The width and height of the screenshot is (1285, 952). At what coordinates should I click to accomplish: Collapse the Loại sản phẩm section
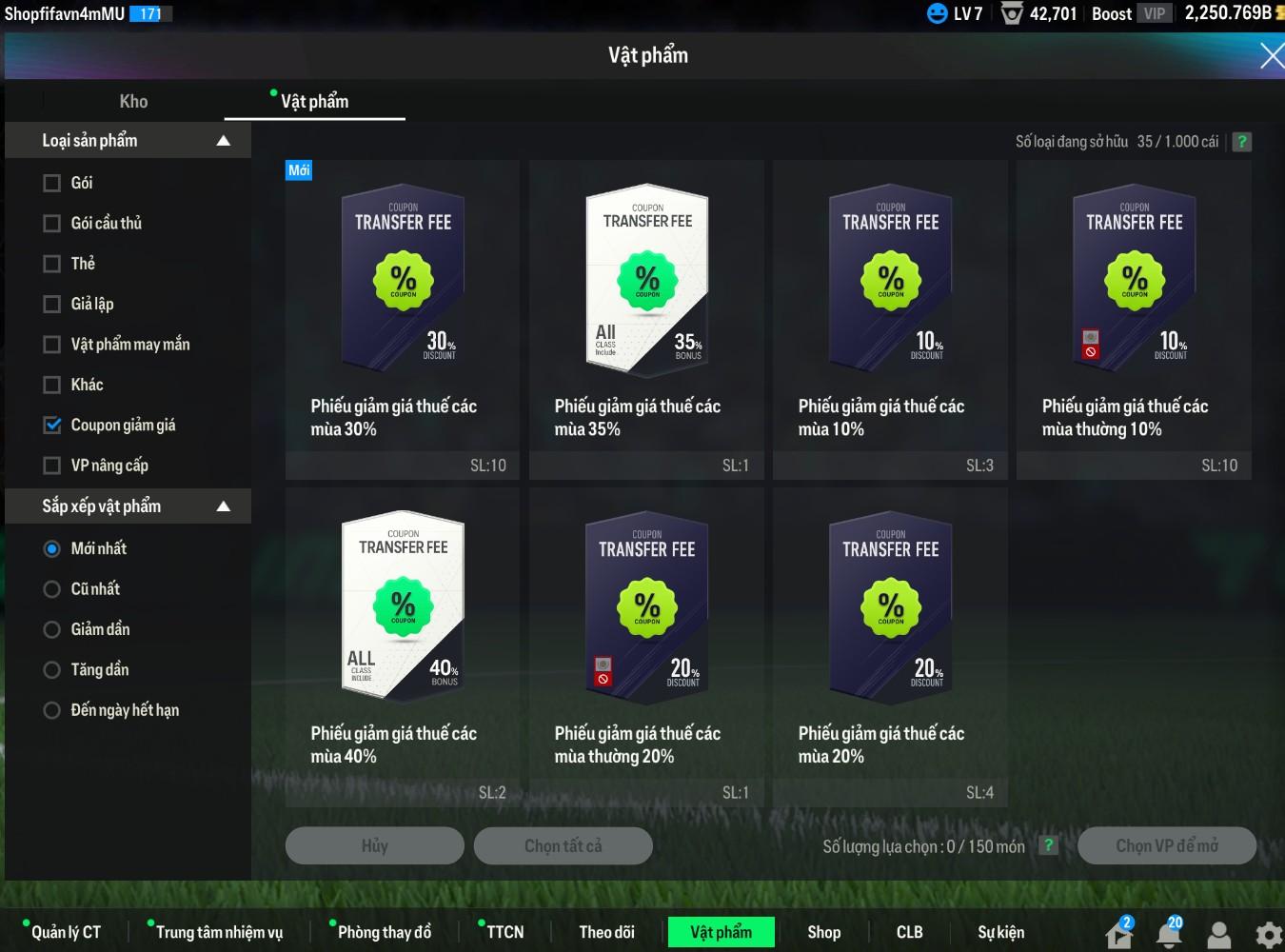[x=224, y=141]
